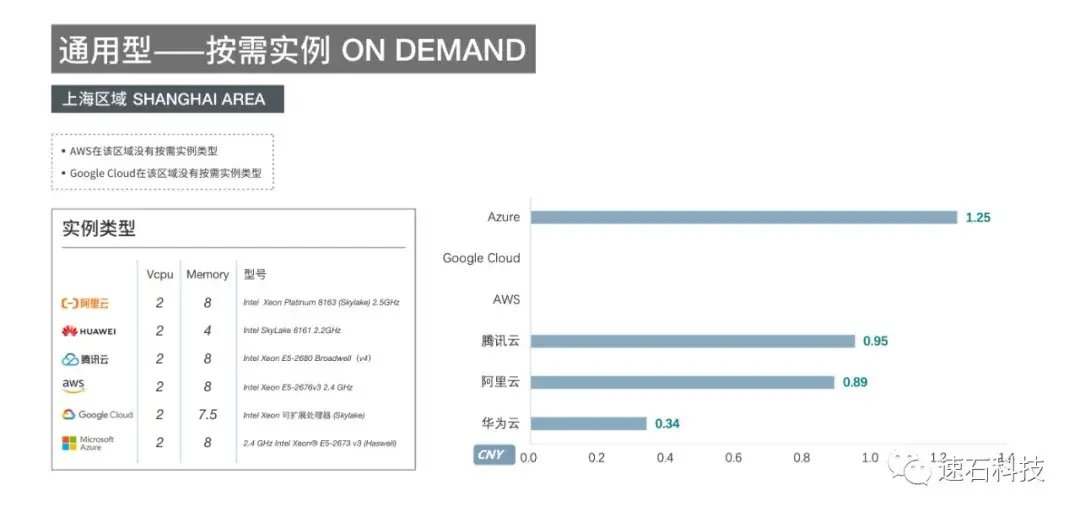Click Memory value 8 in the aws row
1080x517 pixels.
pos(207,387)
